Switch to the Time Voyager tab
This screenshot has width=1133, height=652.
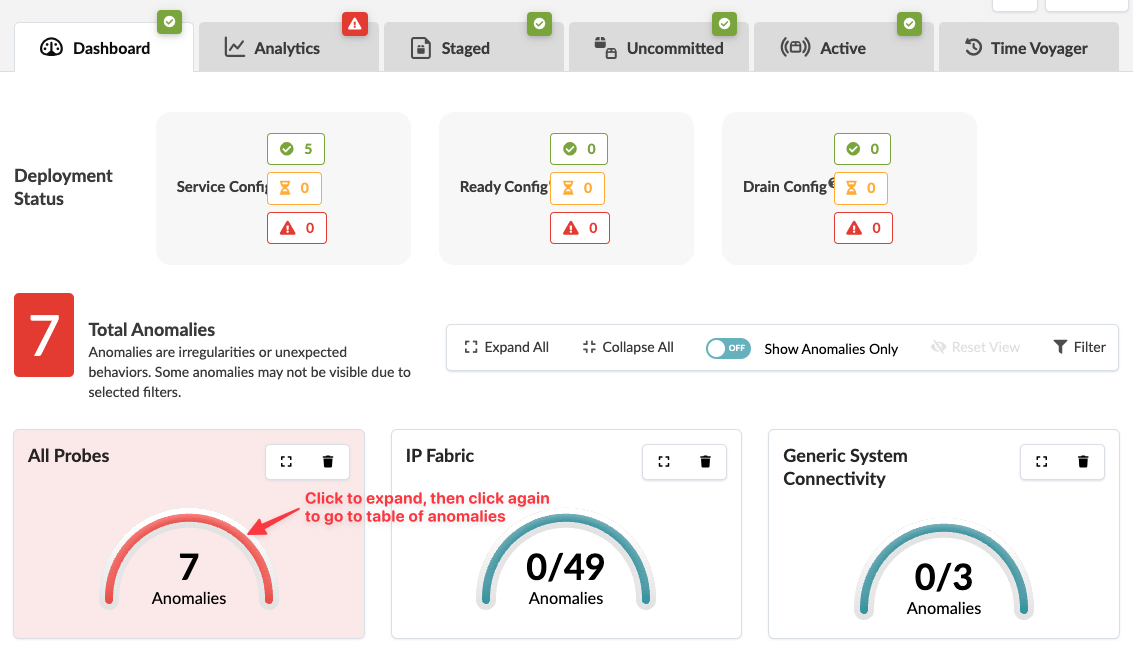1027,48
